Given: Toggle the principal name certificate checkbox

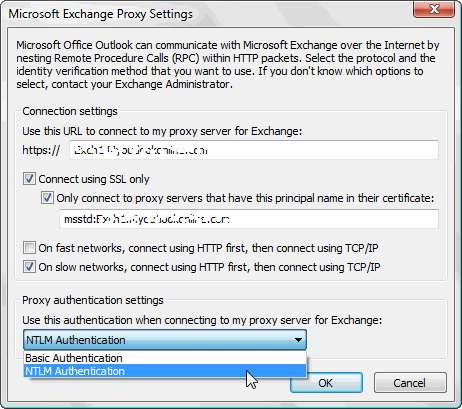Looking at the screenshot, I should [47, 198].
